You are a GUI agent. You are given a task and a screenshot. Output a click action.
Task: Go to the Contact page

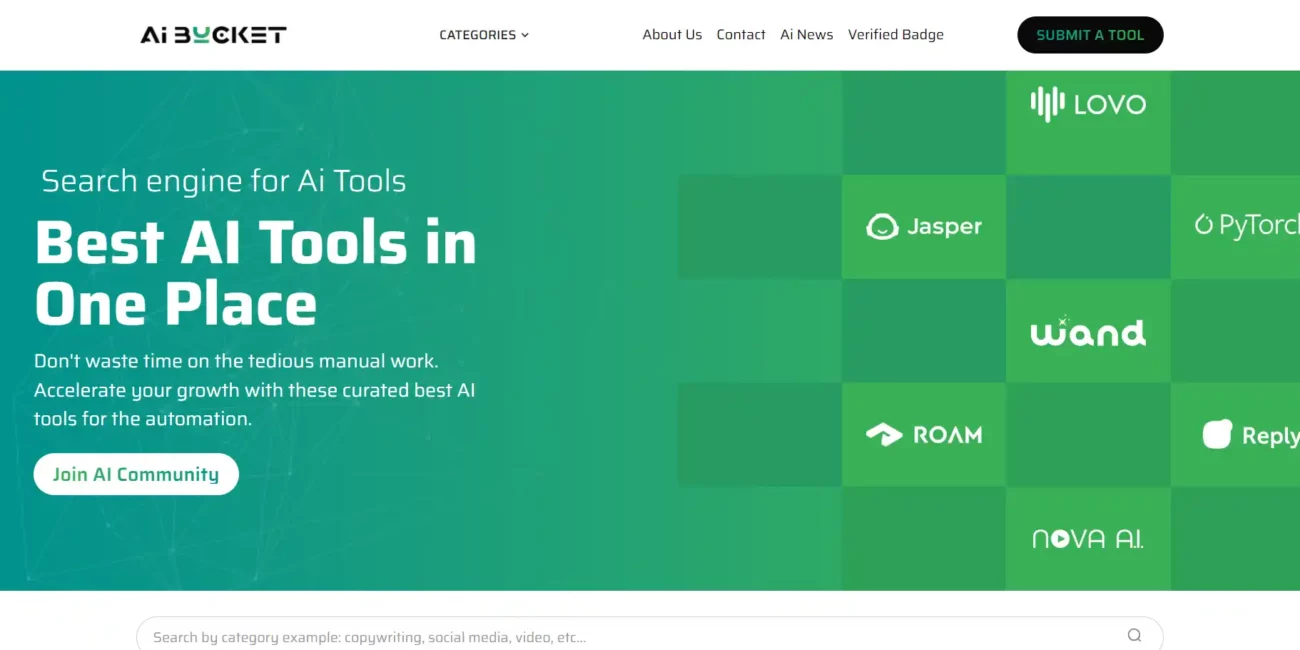coord(741,35)
